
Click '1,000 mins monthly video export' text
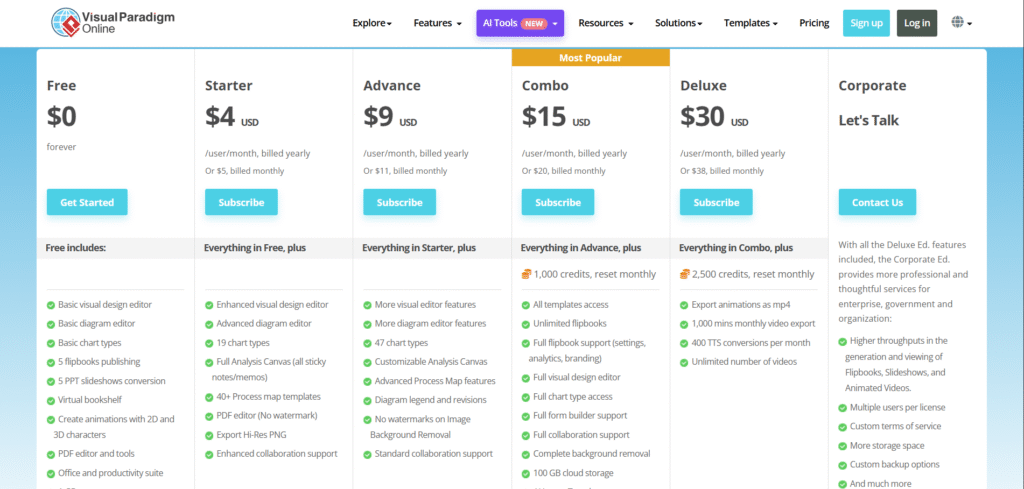(x=753, y=324)
